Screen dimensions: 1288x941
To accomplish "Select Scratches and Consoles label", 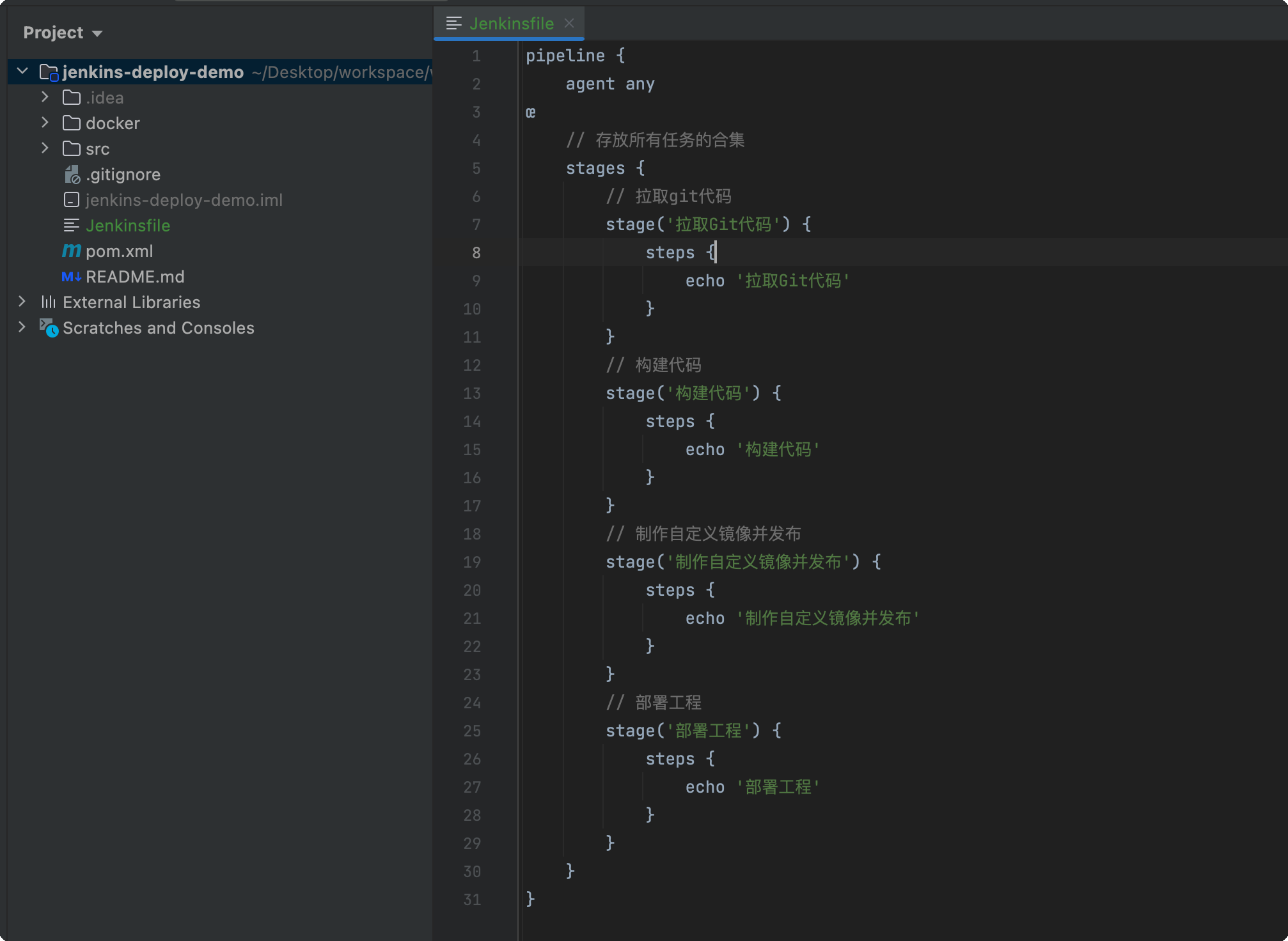I will click(x=159, y=327).
